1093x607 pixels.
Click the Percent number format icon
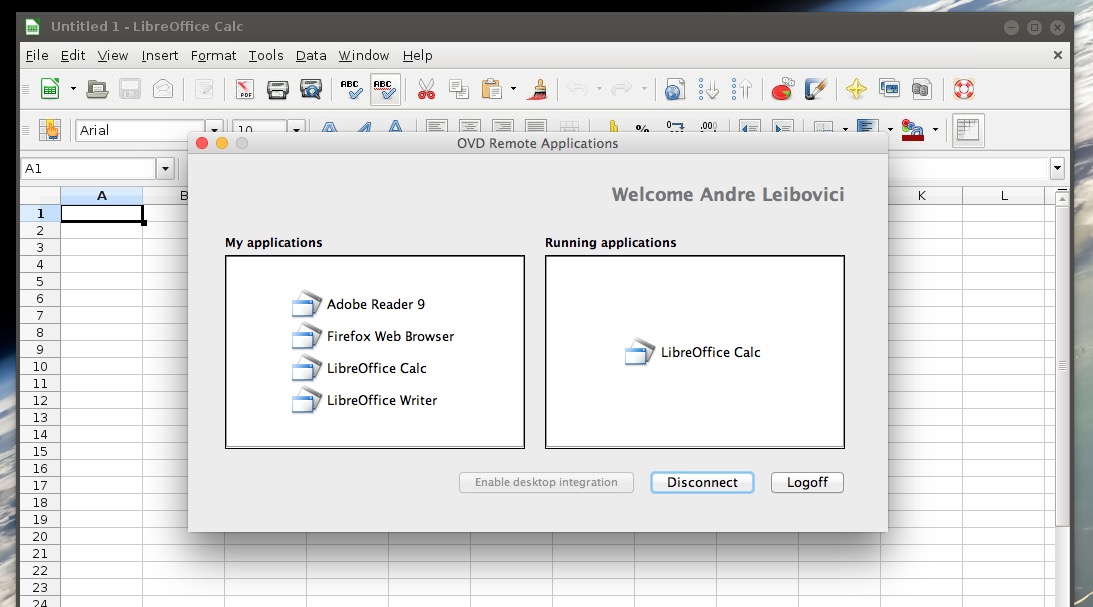[x=642, y=128]
